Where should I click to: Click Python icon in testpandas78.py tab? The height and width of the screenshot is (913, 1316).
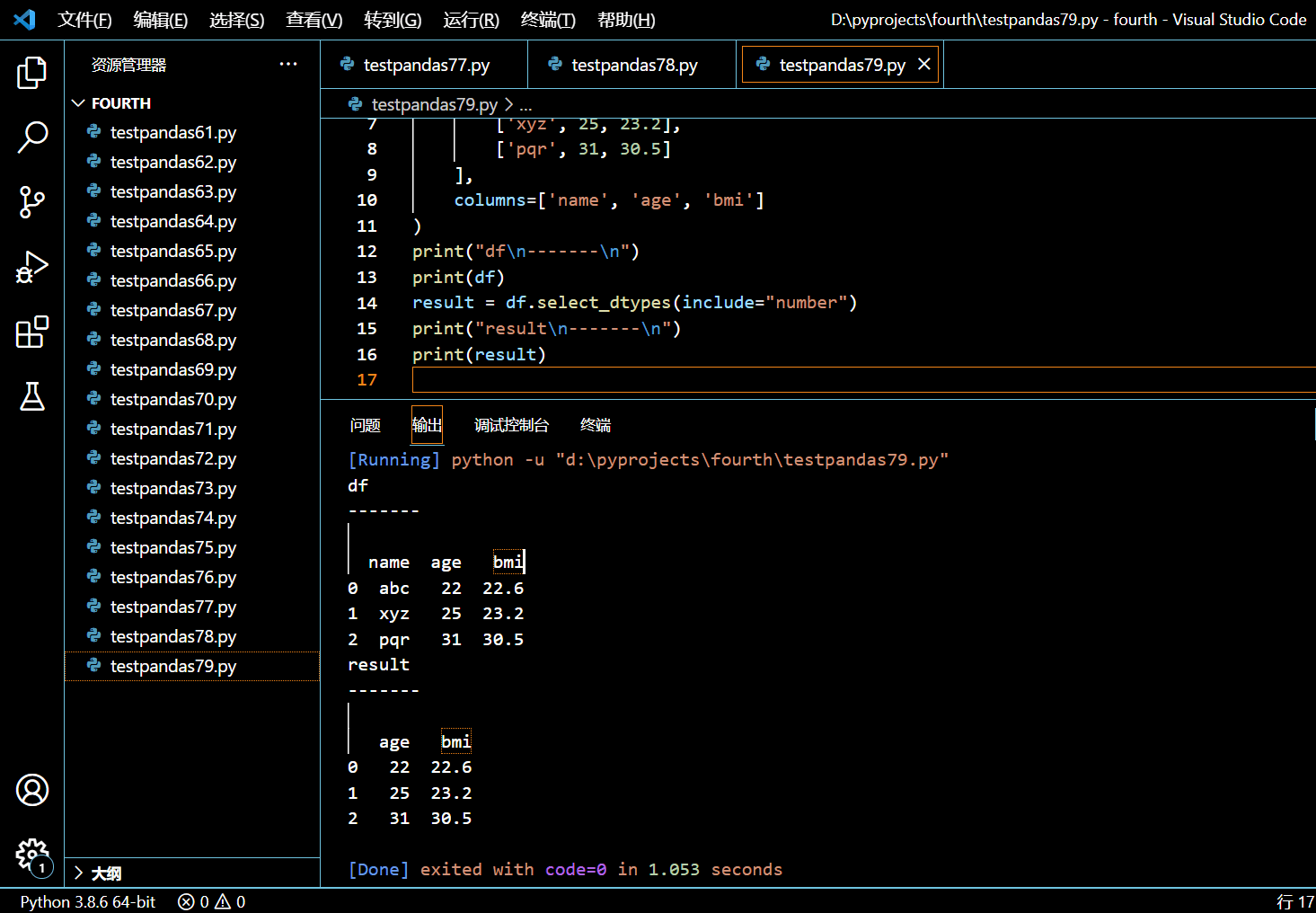pos(555,64)
